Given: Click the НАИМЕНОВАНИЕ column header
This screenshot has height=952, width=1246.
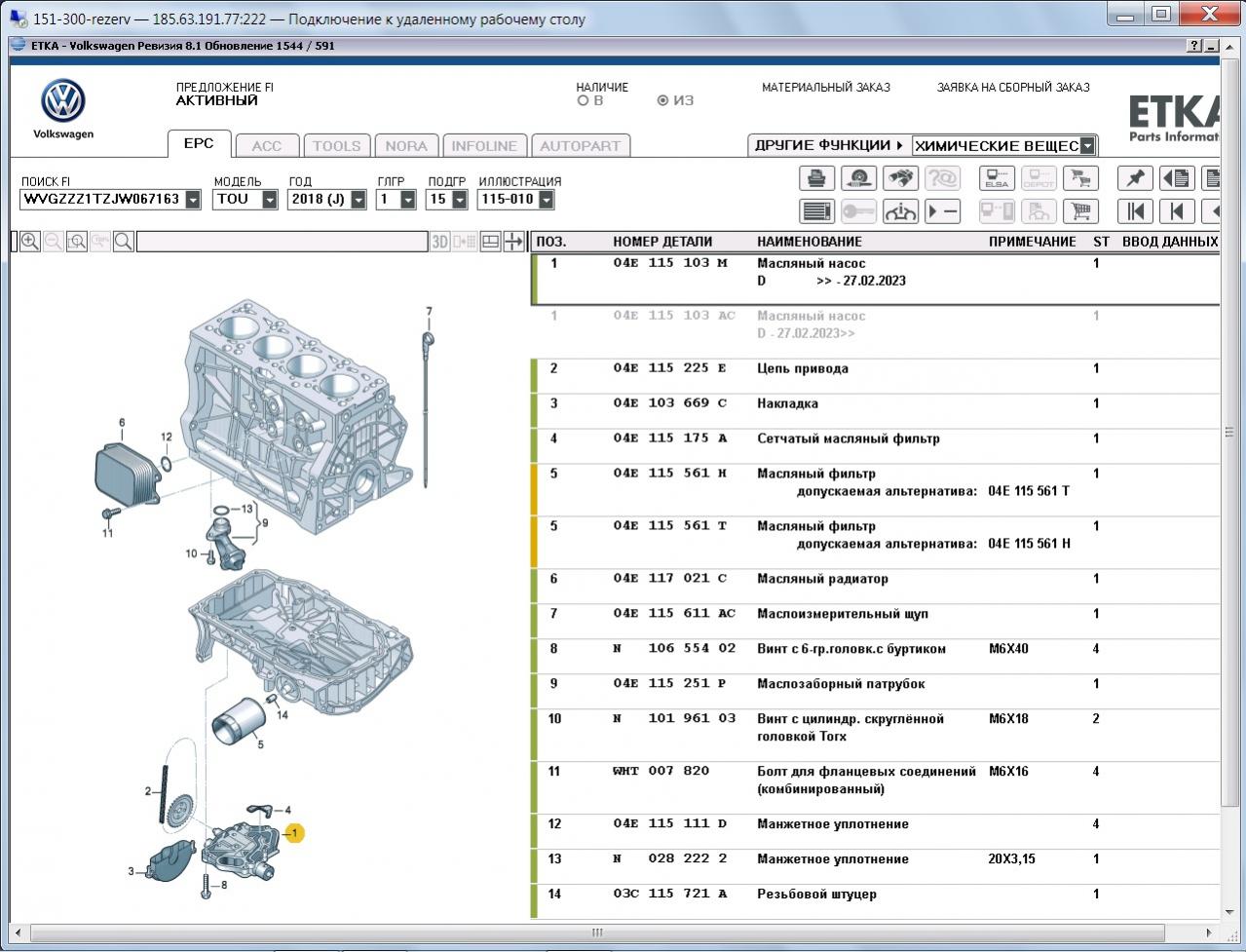Looking at the screenshot, I should pos(810,242).
